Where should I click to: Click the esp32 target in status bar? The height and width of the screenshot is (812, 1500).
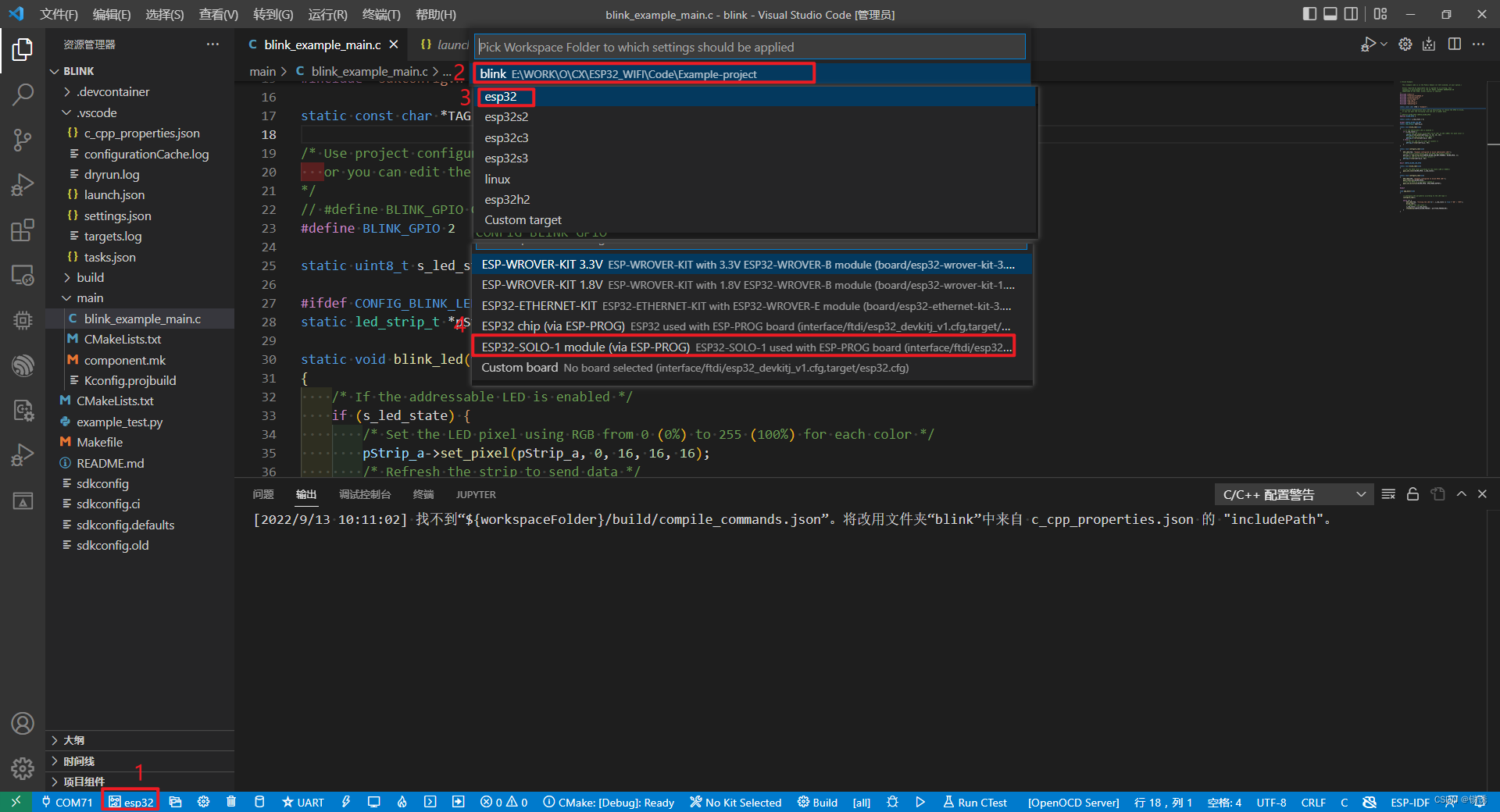pyautogui.click(x=130, y=802)
